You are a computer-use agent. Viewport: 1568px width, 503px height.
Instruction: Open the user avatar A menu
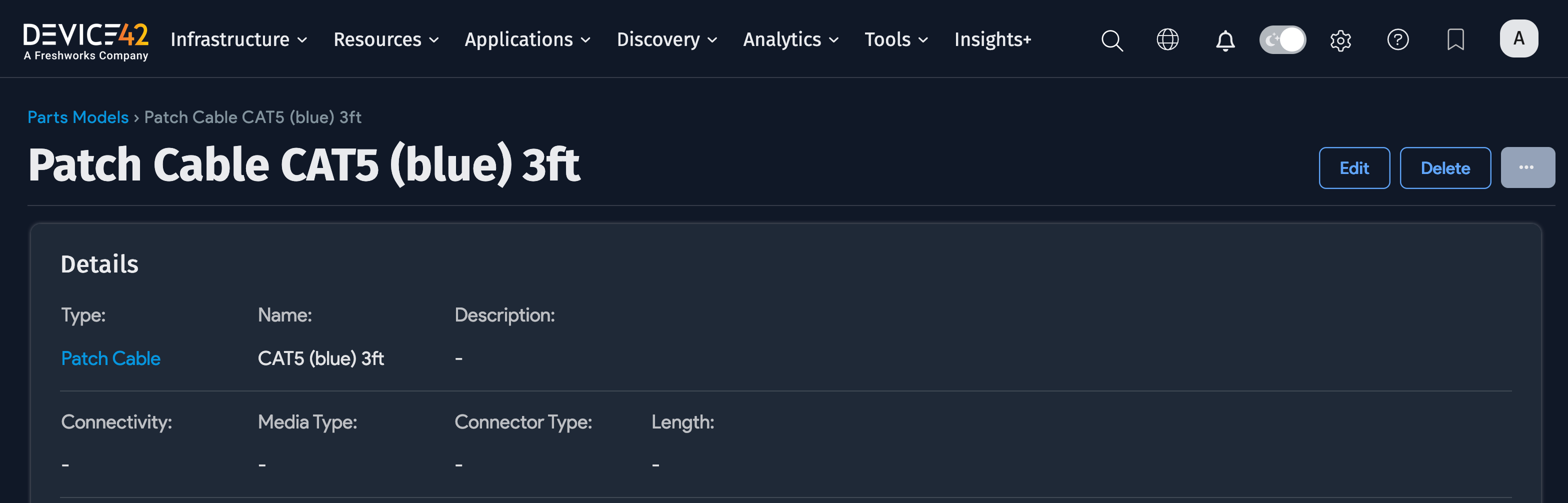coord(1518,39)
